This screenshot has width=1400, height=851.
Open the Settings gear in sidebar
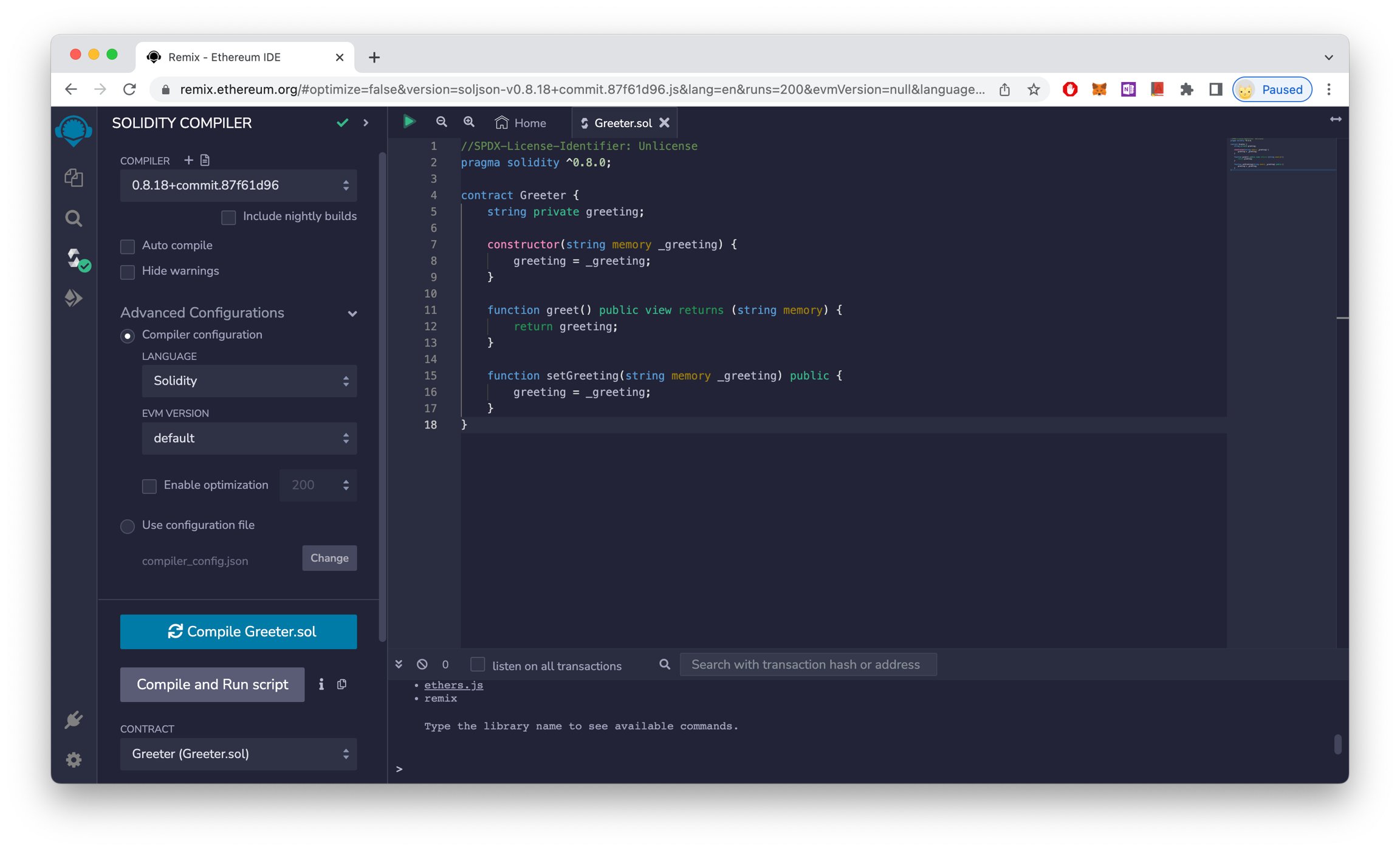74,760
